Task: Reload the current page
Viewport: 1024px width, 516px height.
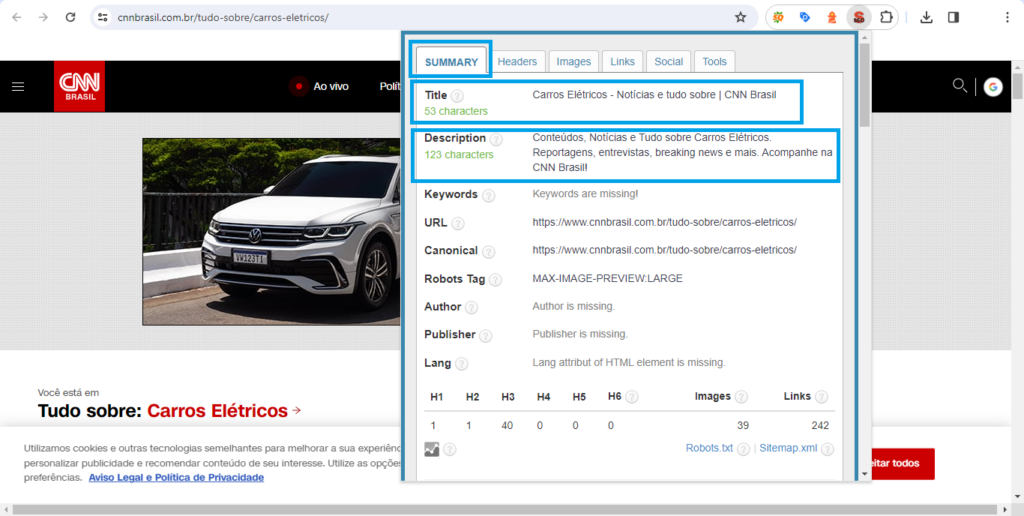Action: [71, 18]
